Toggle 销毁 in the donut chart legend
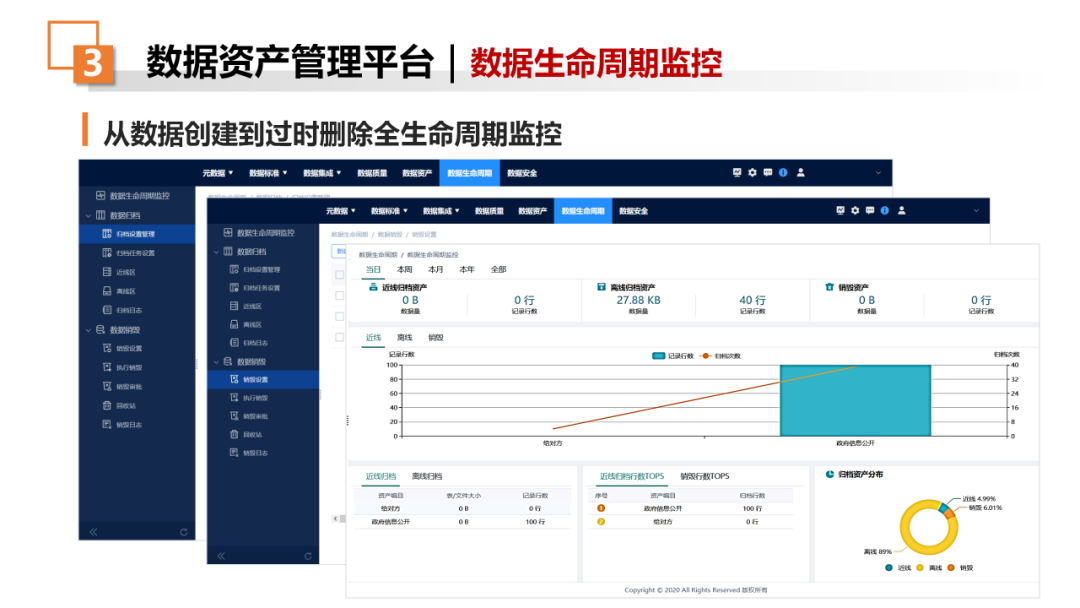 click(962, 568)
